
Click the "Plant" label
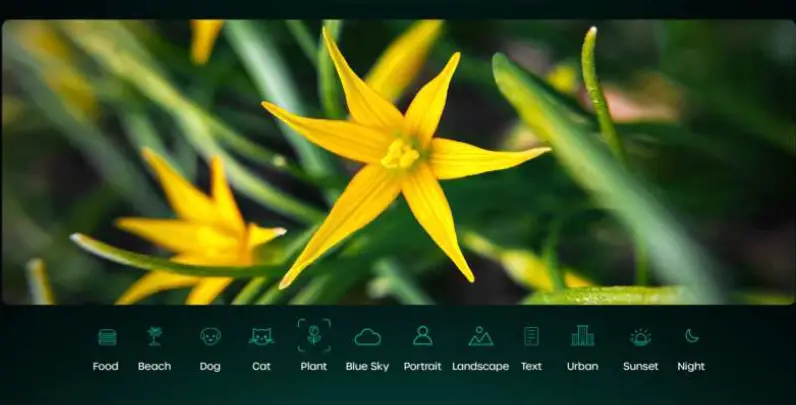[x=314, y=366]
